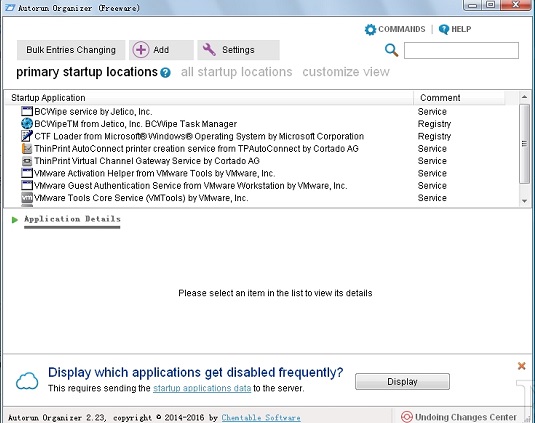Viewport: 535px width, 423px height.
Task: Click the wrench Settings icon
Action: pyautogui.click(x=209, y=50)
